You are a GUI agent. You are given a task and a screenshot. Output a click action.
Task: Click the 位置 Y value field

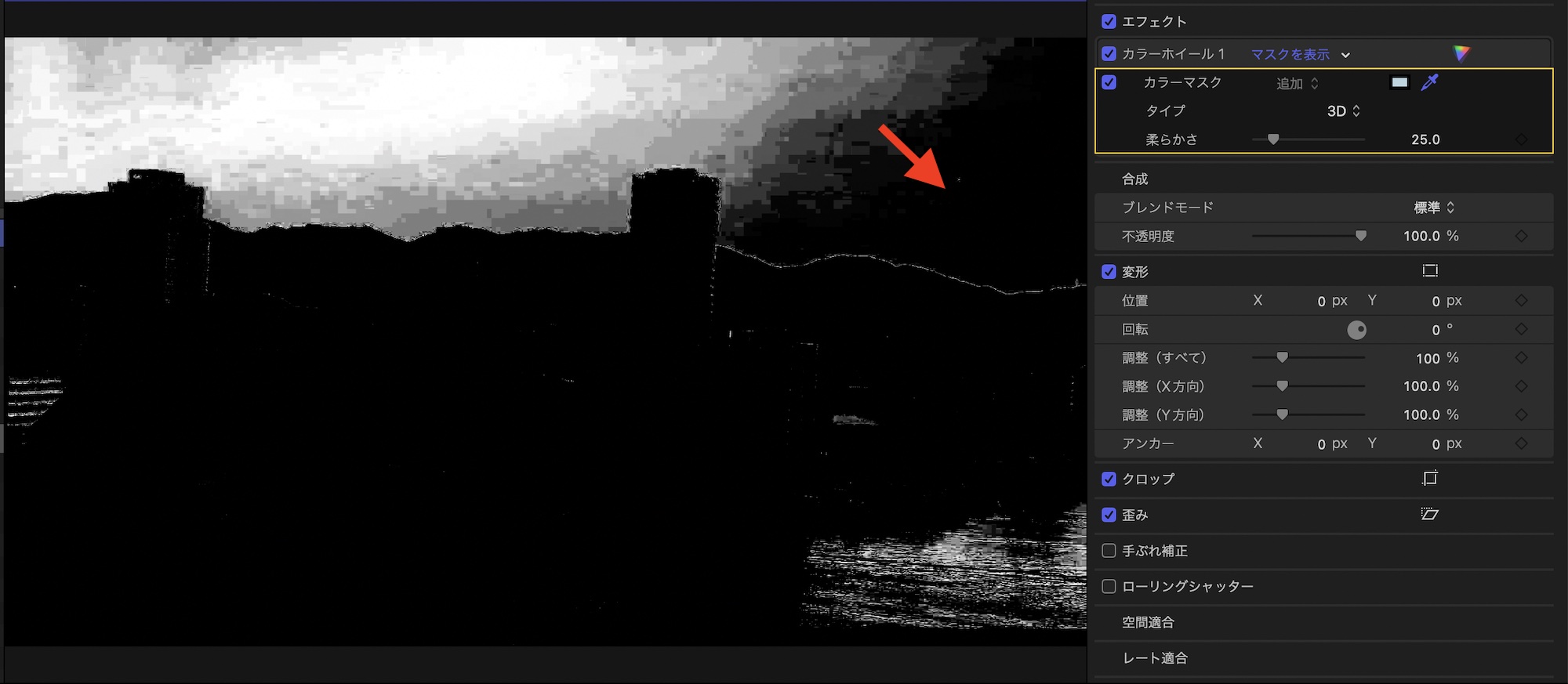1446,301
